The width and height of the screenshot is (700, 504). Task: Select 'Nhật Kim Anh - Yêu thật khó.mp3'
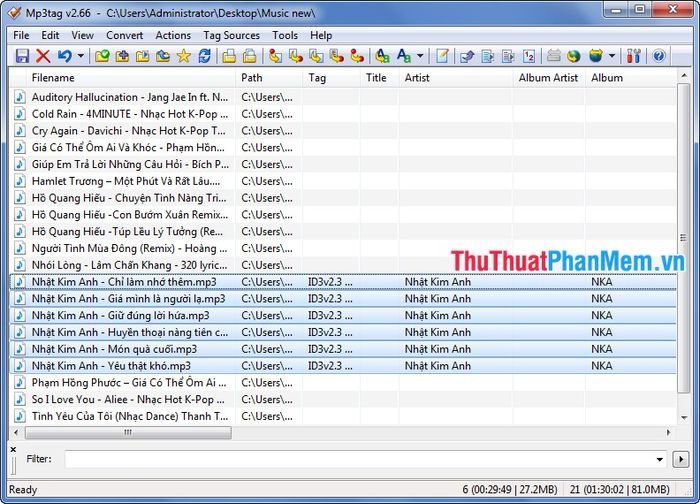pos(343,366)
